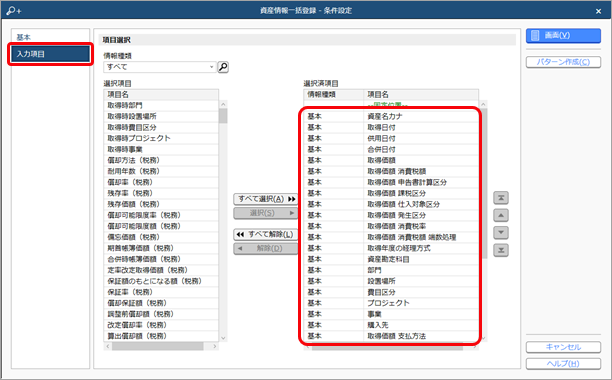Select 改定償却率（税務） in the left list
Image resolution: width=612 pixels, height=380 pixels.
coord(161,325)
